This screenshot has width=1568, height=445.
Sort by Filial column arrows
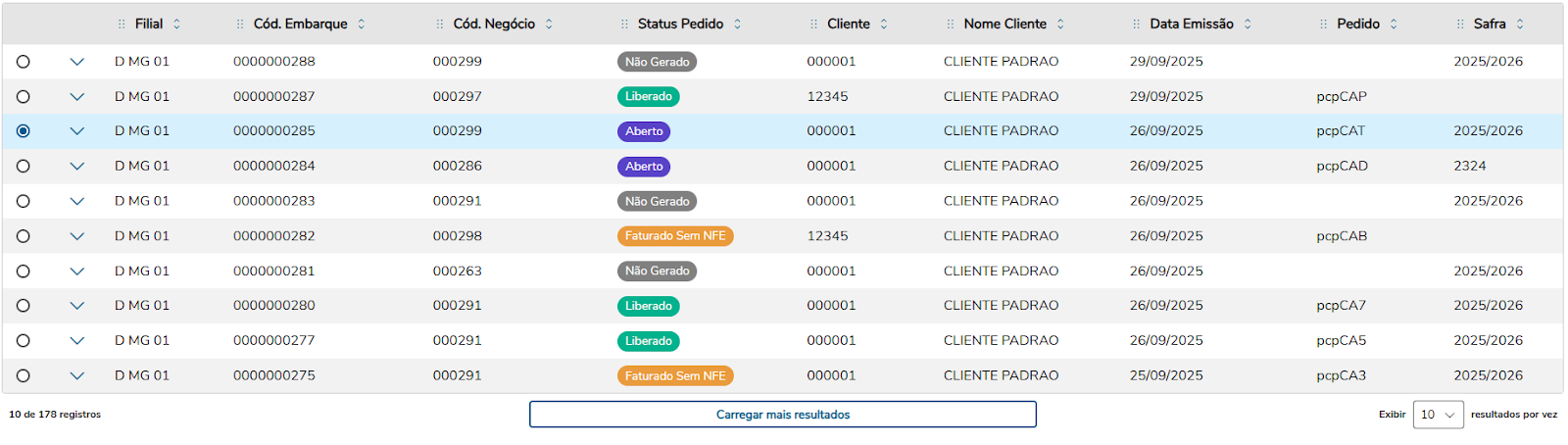click(x=177, y=25)
